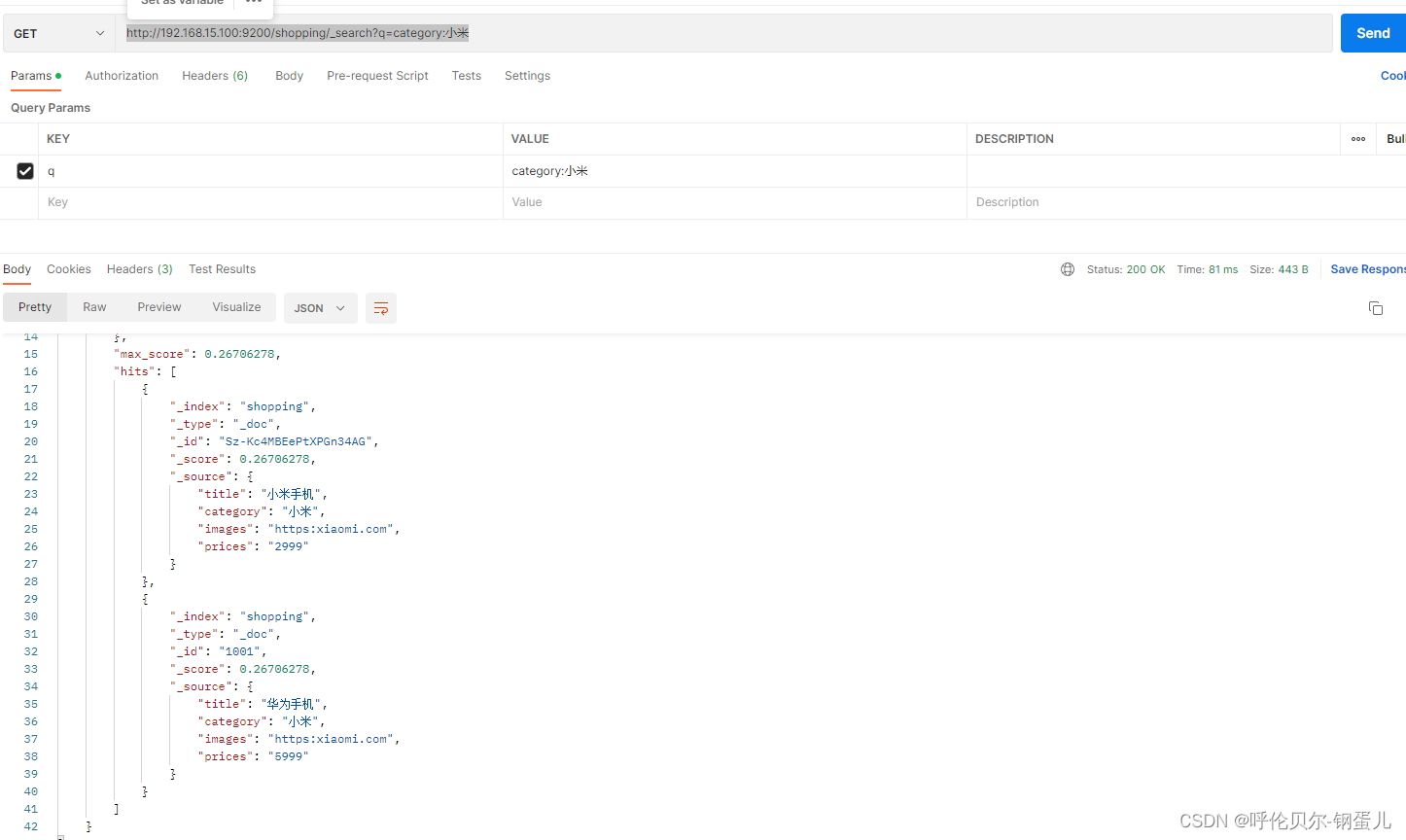Uncheck the q parameter checkbox
1406x840 pixels.
[x=25, y=171]
